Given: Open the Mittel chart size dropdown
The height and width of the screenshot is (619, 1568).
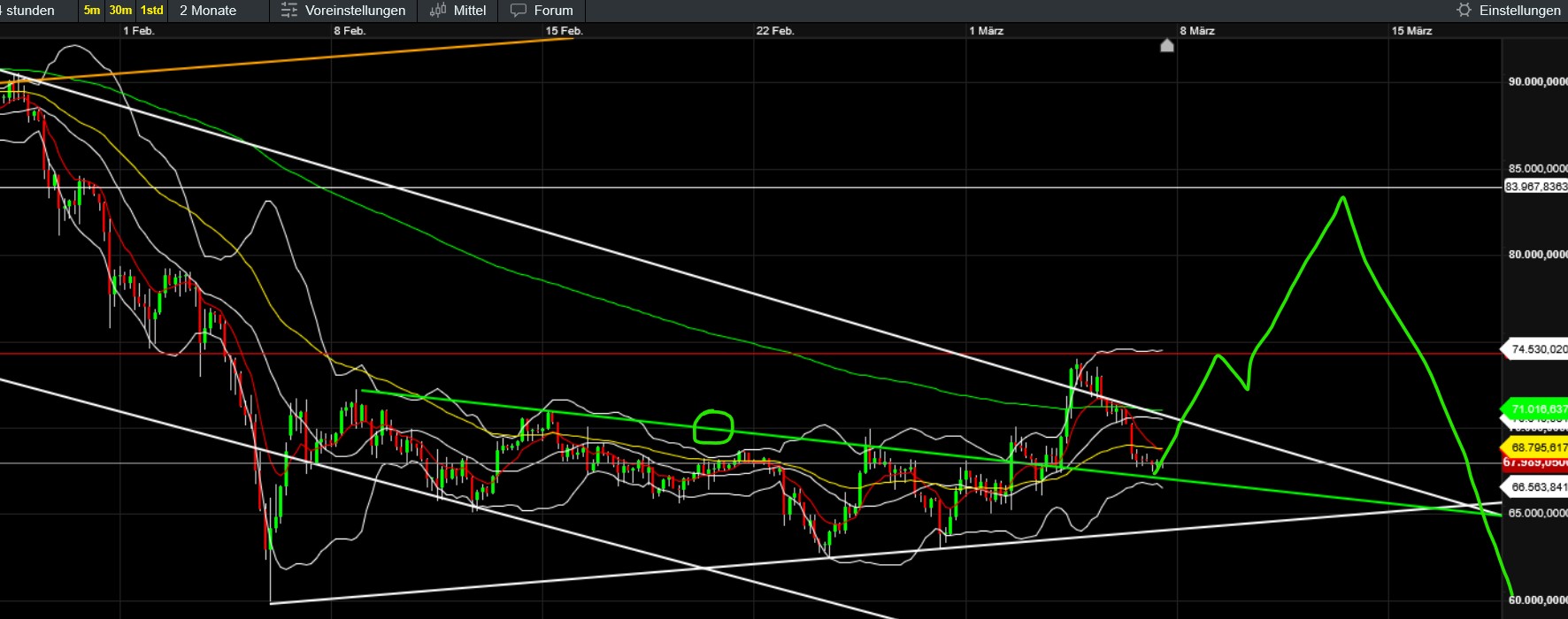Looking at the screenshot, I should [x=470, y=11].
